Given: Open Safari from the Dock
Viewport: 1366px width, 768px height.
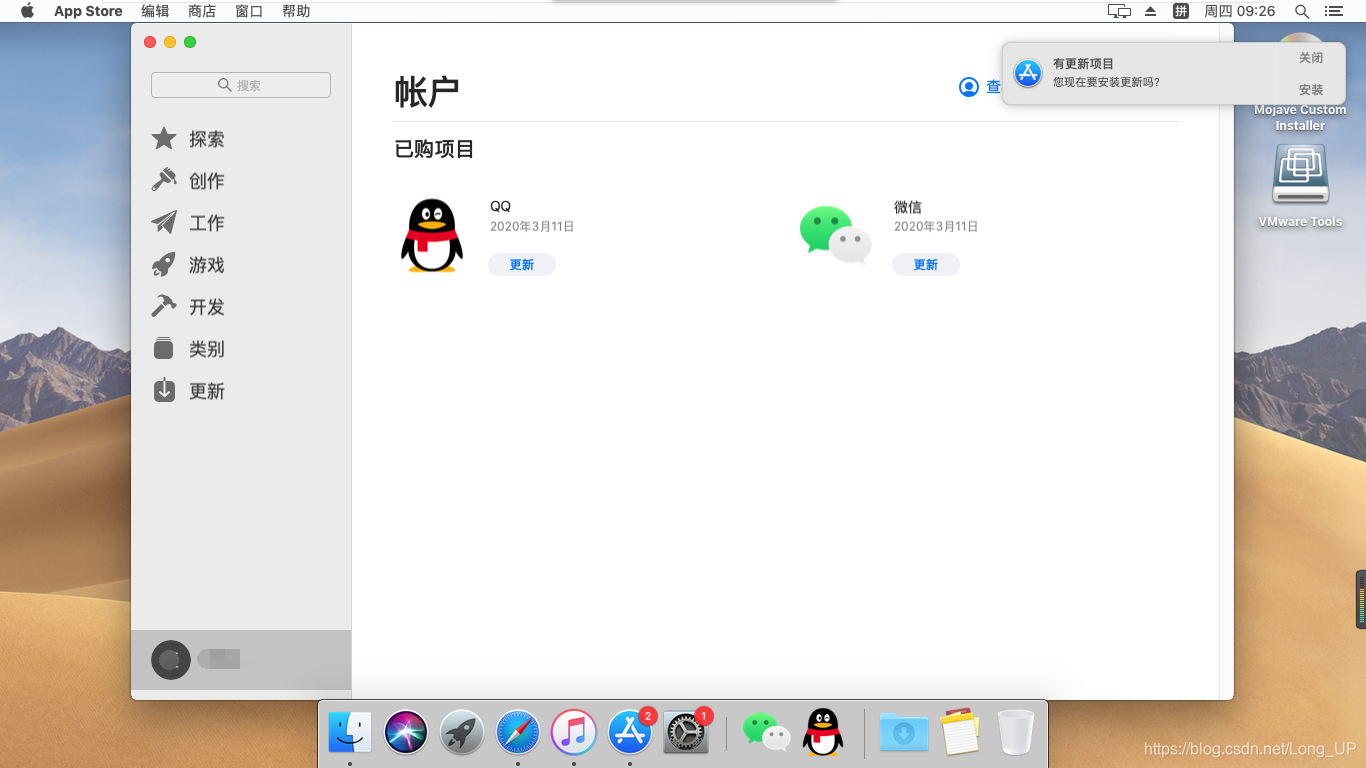Looking at the screenshot, I should coord(518,733).
